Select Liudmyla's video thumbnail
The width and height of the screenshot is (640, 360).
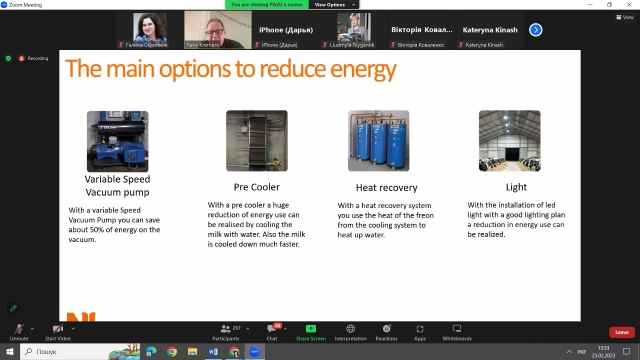[354, 30]
